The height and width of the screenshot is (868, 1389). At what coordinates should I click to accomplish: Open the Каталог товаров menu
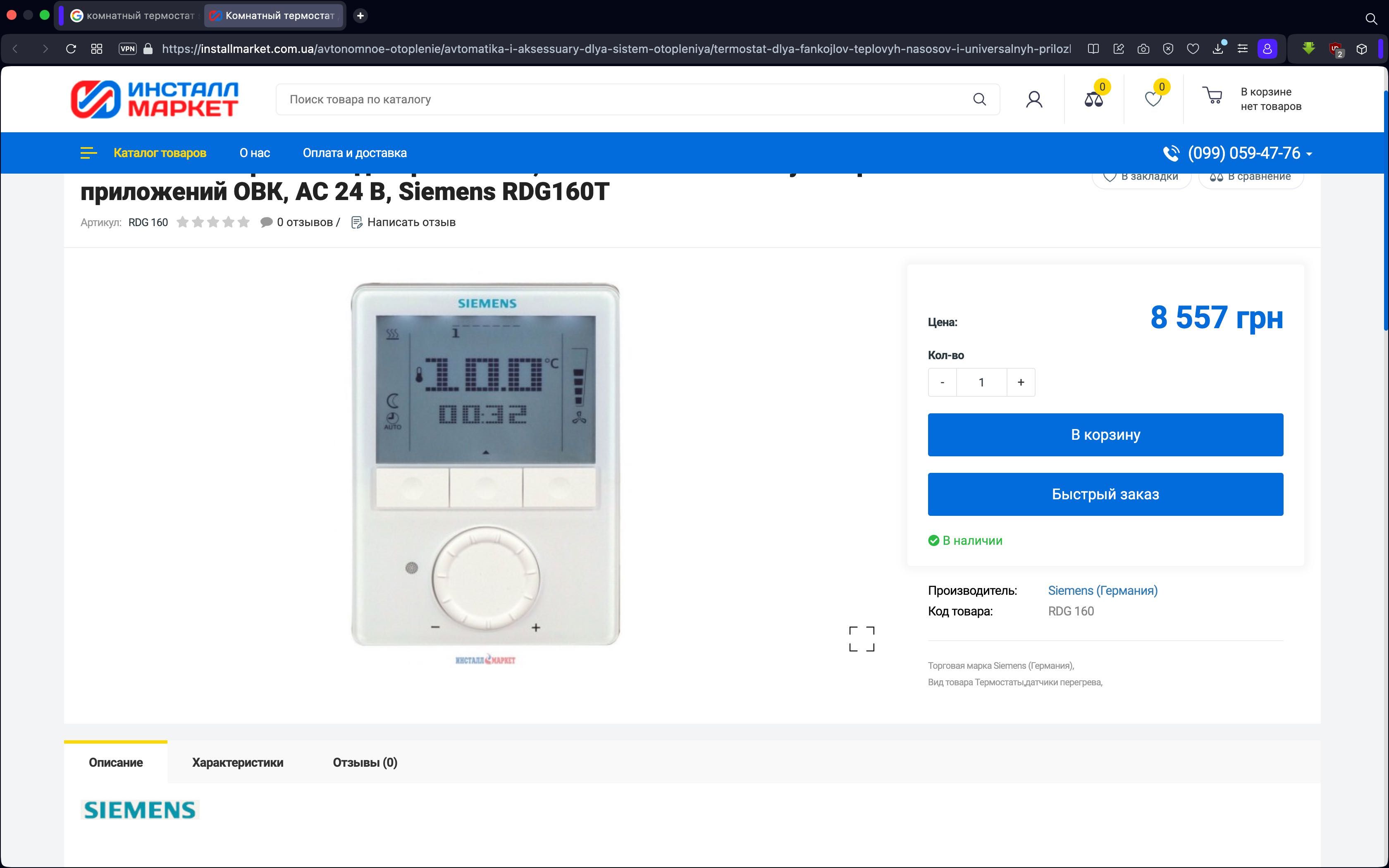point(160,153)
